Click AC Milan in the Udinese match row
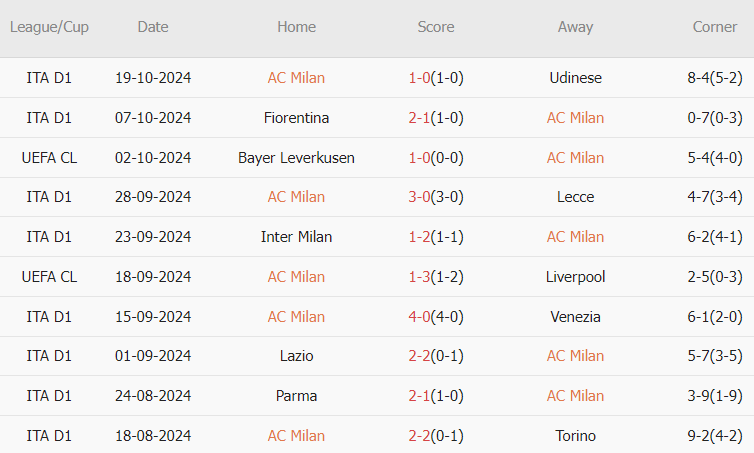This screenshot has height=453, width=754. (296, 78)
